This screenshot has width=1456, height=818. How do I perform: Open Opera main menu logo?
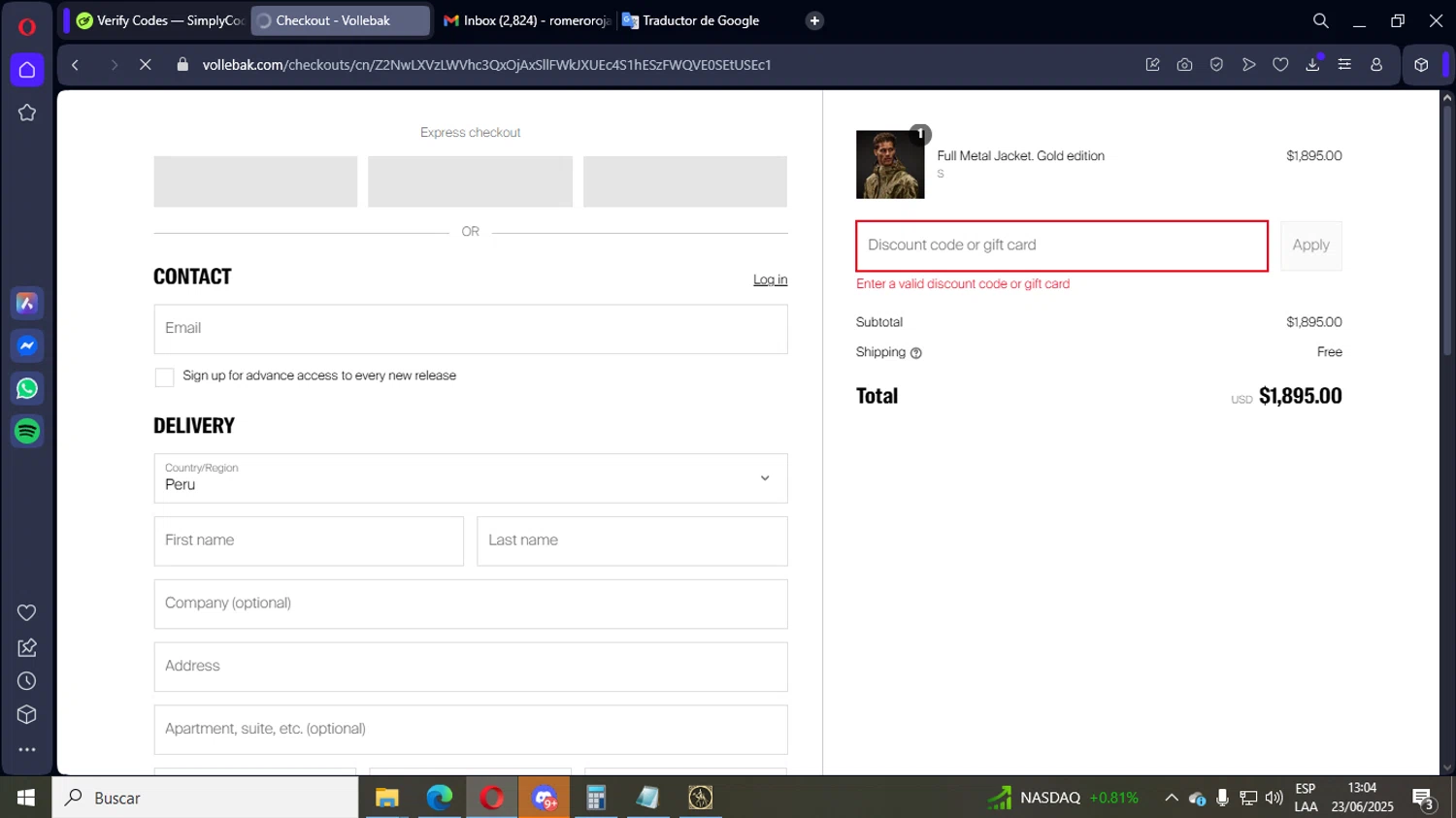tap(27, 26)
